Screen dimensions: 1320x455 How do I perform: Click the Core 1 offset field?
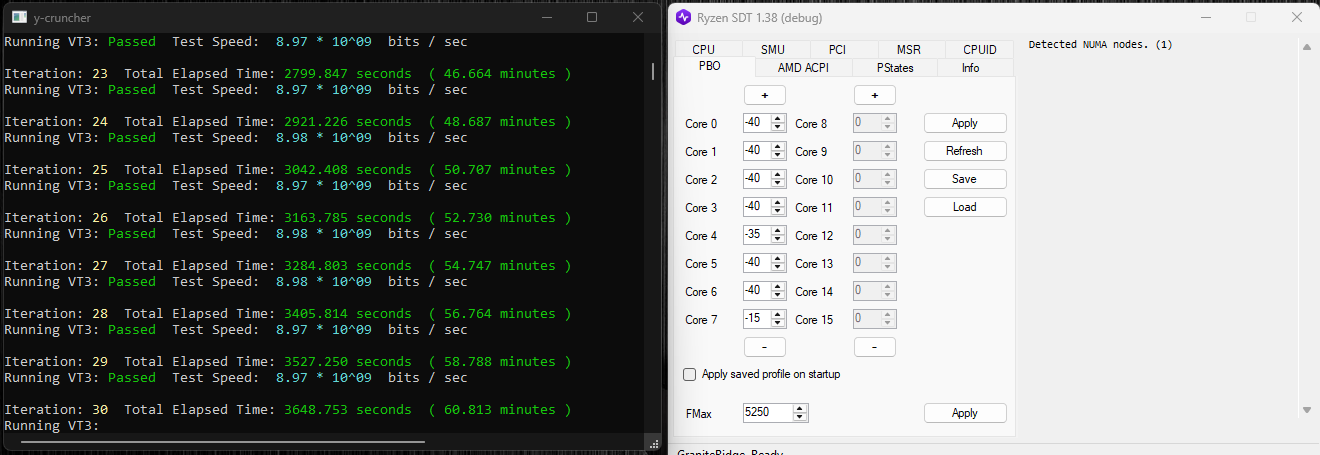click(x=756, y=151)
